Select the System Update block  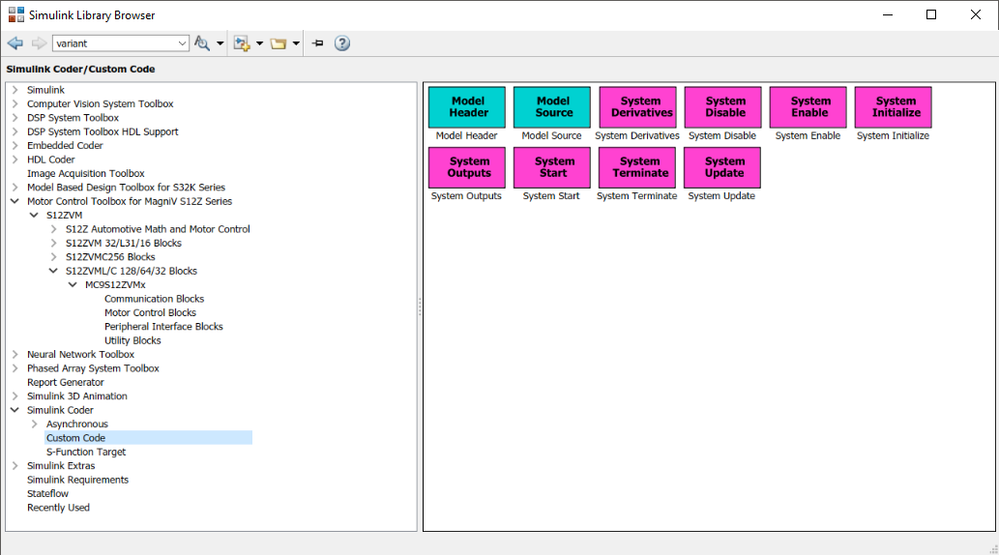coord(722,168)
